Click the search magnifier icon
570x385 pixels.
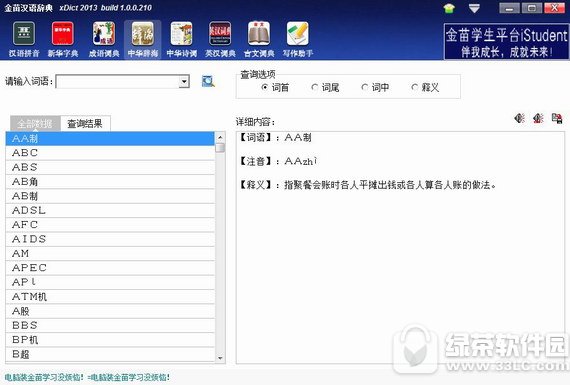point(208,81)
